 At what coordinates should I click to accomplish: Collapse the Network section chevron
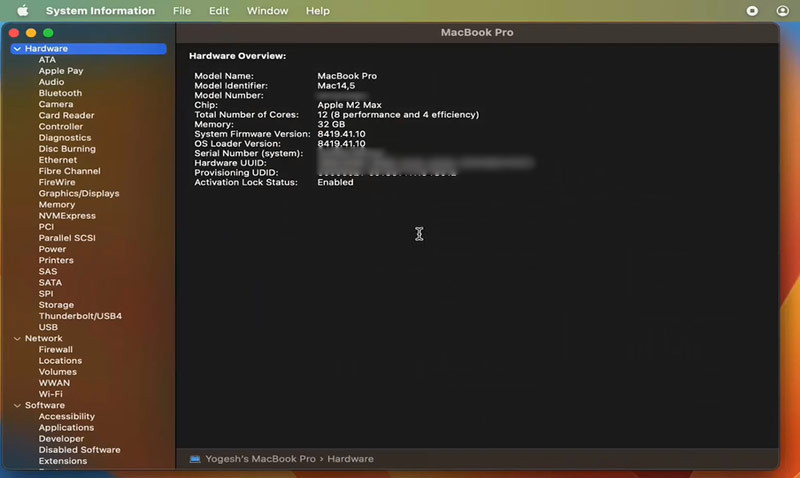click(17, 339)
